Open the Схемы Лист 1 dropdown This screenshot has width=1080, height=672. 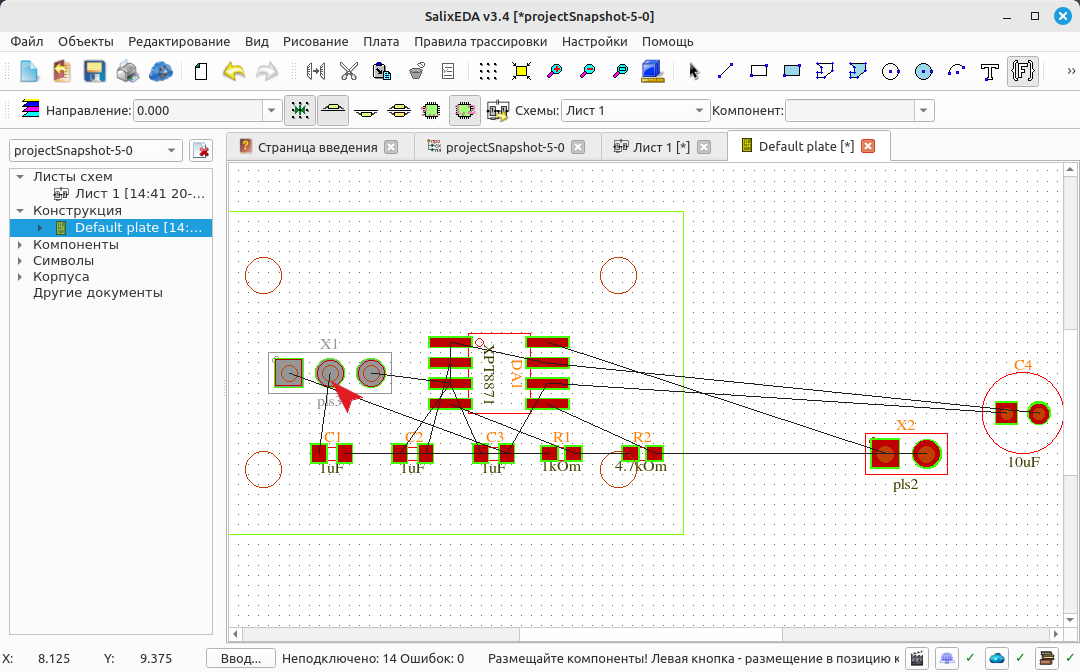tap(699, 110)
